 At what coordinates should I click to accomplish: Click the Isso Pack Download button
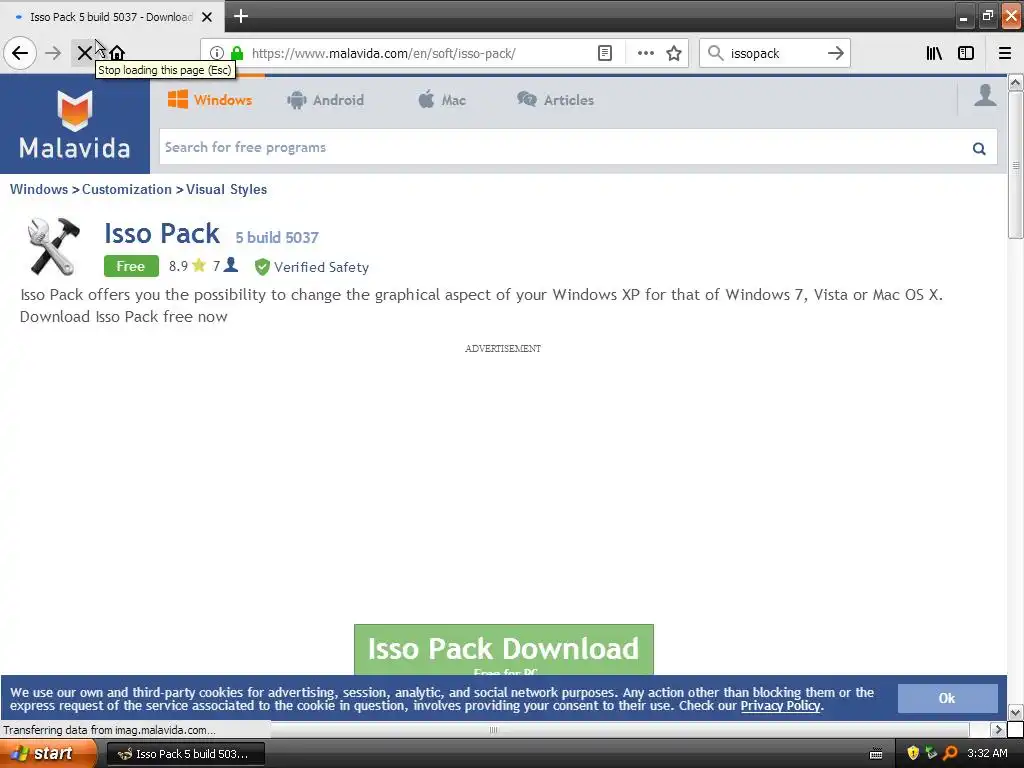point(504,650)
